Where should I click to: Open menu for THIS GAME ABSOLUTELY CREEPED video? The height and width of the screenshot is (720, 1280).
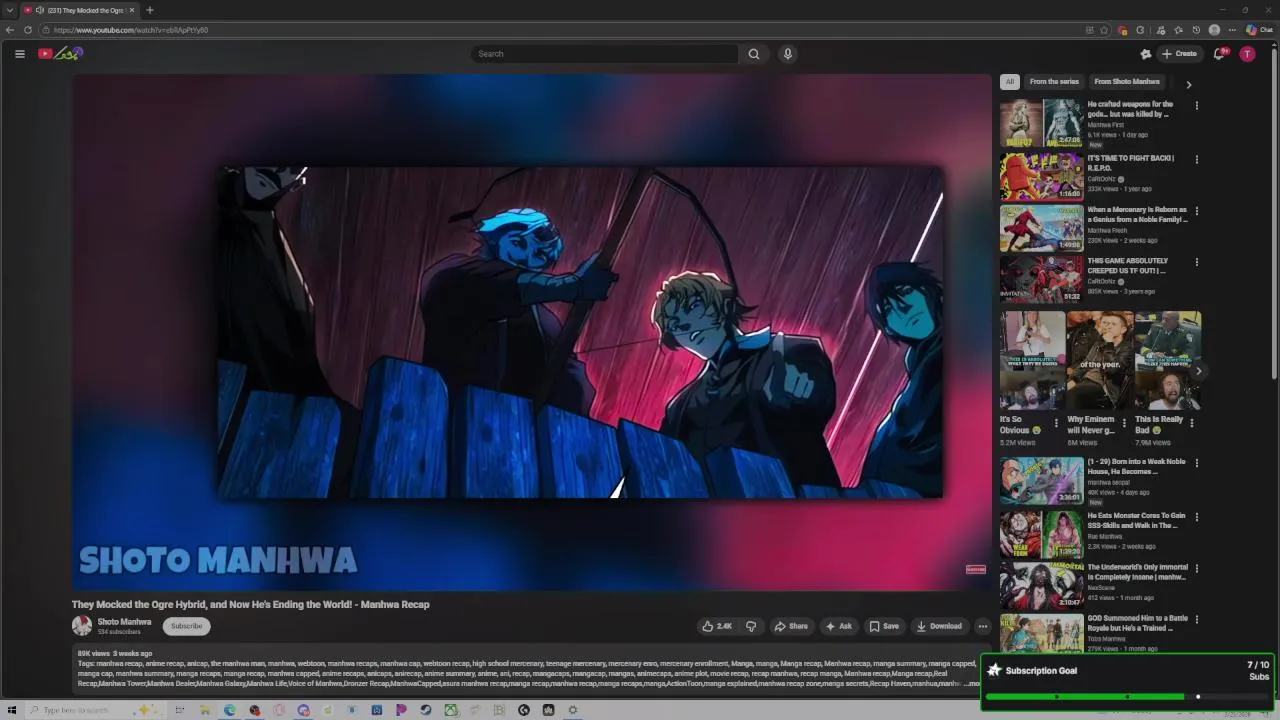coord(1196,262)
